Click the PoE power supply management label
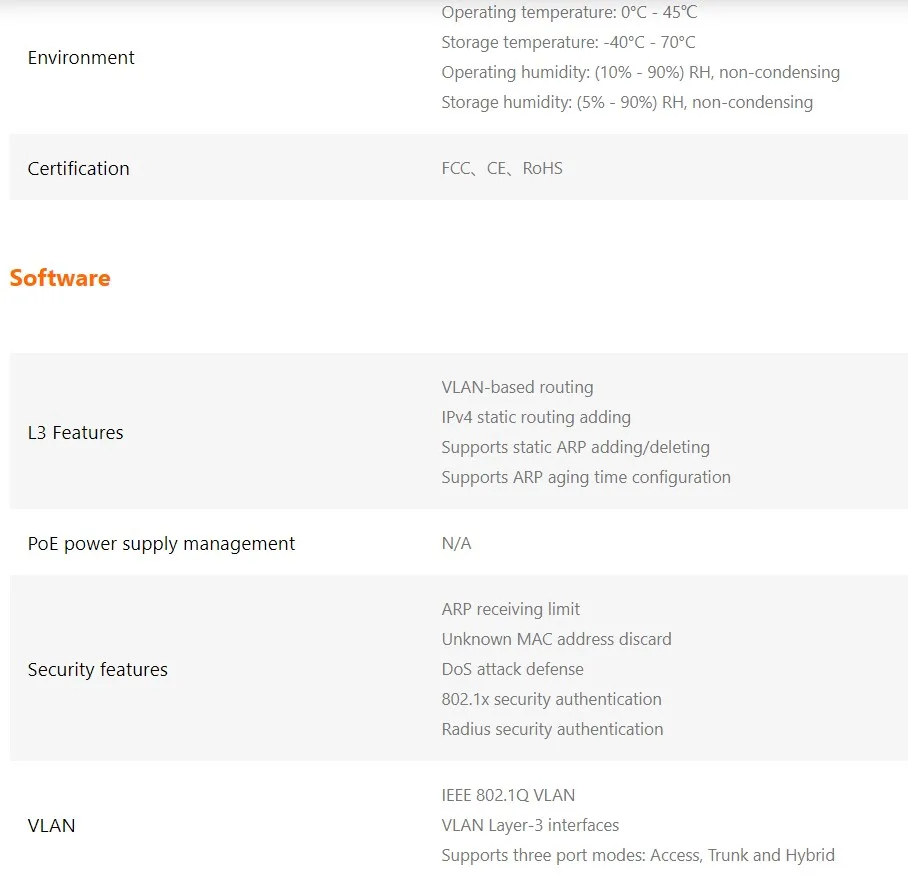908x877 pixels. [161, 544]
